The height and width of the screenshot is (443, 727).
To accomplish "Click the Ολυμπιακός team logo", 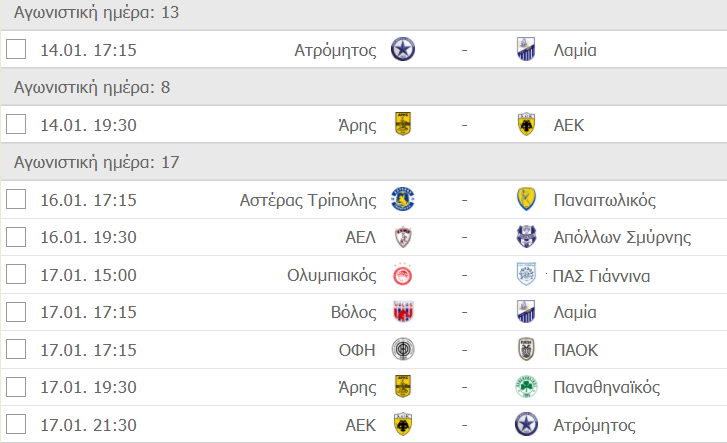I will pyautogui.click(x=403, y=275).
